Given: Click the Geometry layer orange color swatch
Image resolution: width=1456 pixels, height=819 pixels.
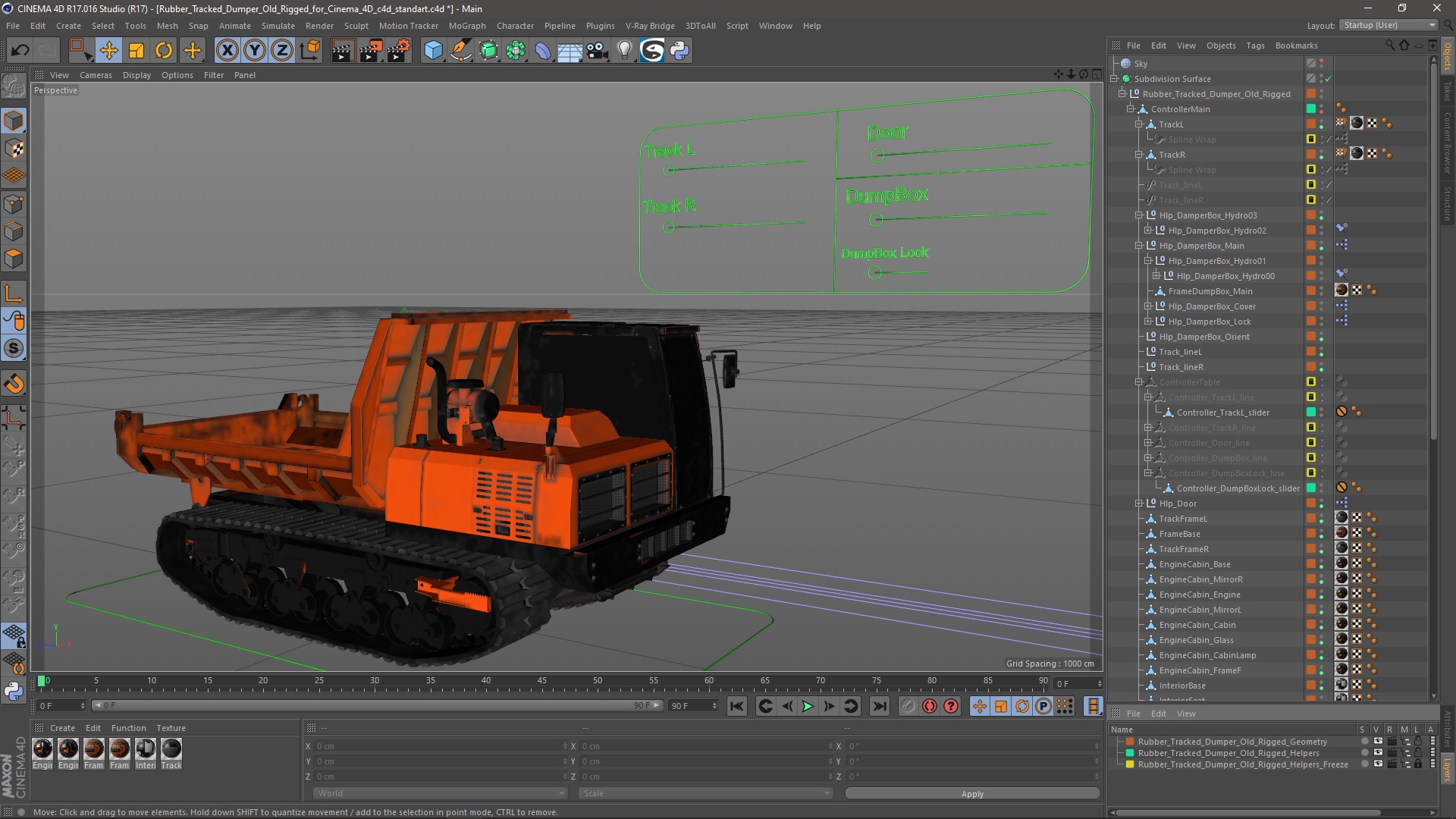Looking at the screenshot, I should tap(1130, 742).
